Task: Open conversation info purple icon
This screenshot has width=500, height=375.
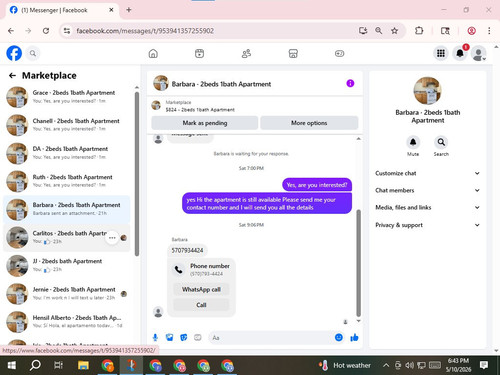Action: point(350,83)
